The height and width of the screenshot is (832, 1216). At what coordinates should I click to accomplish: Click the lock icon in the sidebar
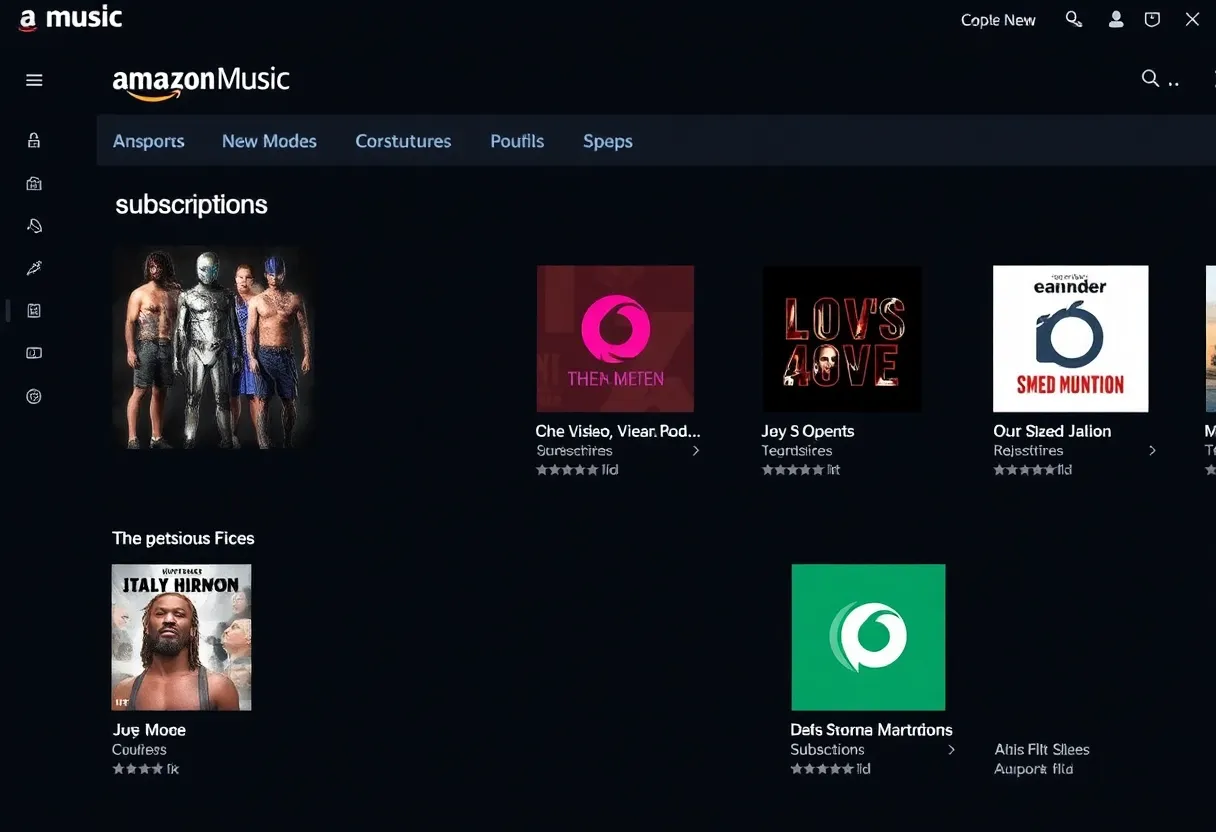click(x=33, y=140)
